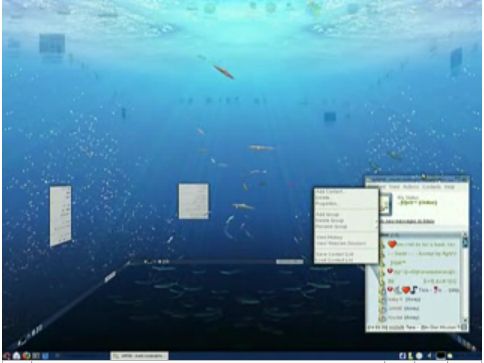Open the Help menu in messenger
The height and width of the screenshot is (363, 484).
pyautogui.click(x=449, y=187)
